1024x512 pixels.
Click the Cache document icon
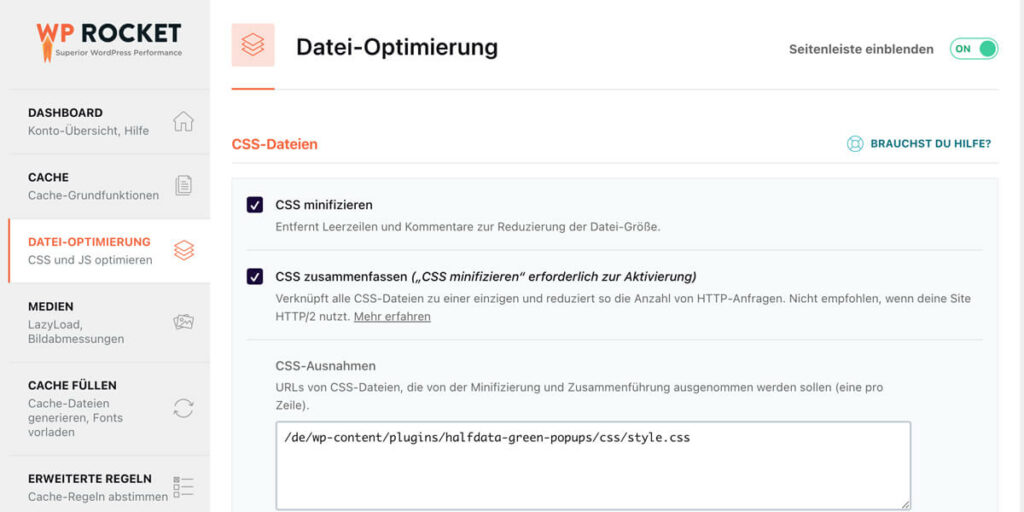click(184, 186)
